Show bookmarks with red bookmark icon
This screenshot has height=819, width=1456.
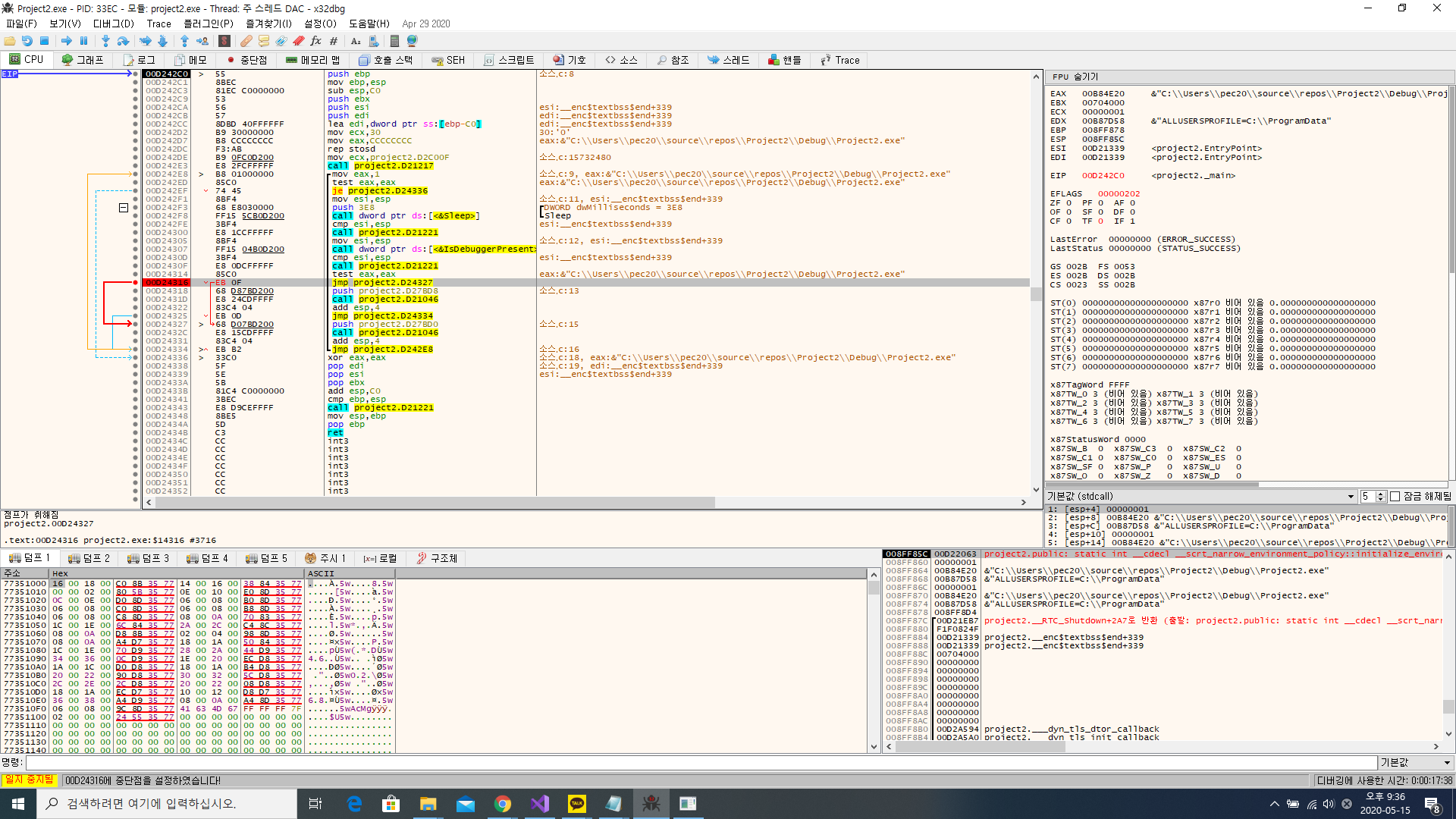pos(299,41)
